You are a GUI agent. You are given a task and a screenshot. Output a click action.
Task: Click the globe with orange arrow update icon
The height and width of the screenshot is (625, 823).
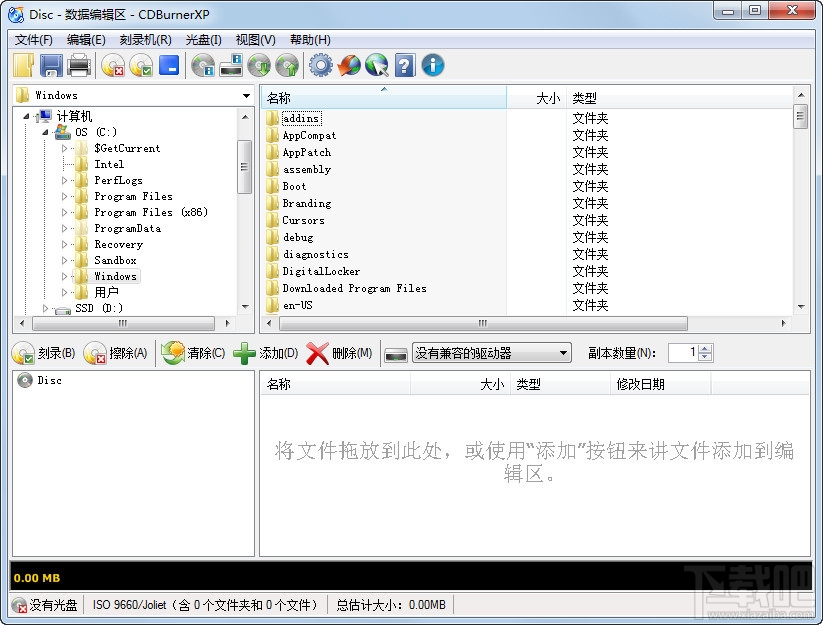[349, 66]
